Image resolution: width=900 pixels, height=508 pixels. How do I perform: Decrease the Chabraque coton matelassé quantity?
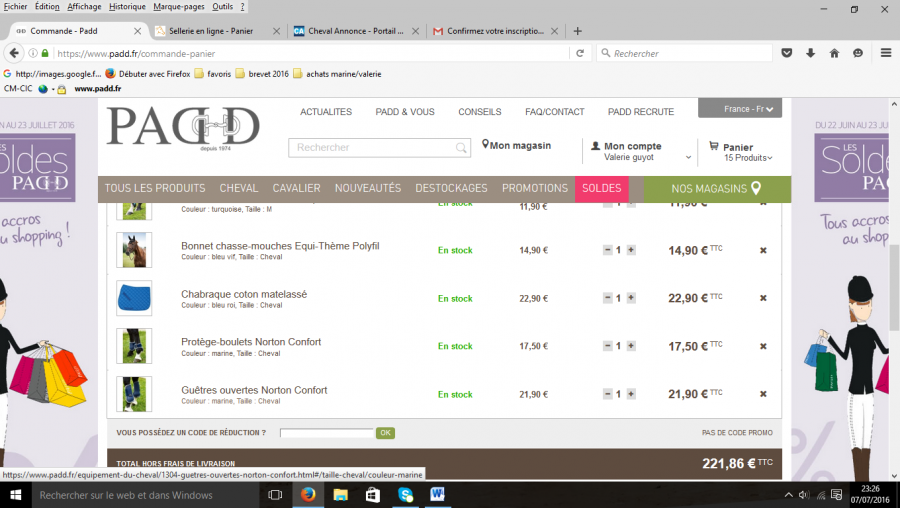[x=607, y=298]
